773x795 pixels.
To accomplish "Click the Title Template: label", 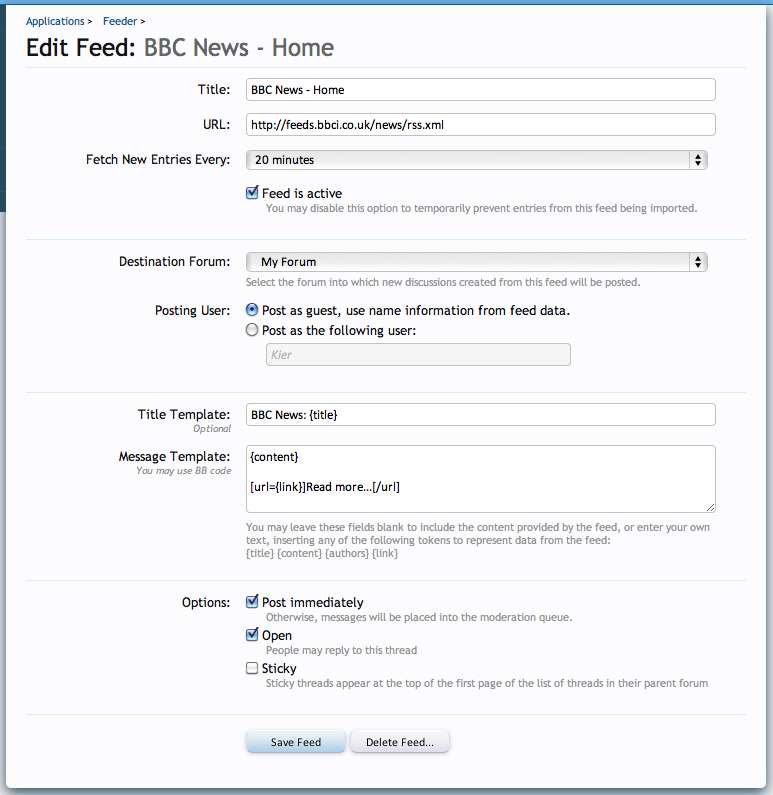I will click(183, 414).
